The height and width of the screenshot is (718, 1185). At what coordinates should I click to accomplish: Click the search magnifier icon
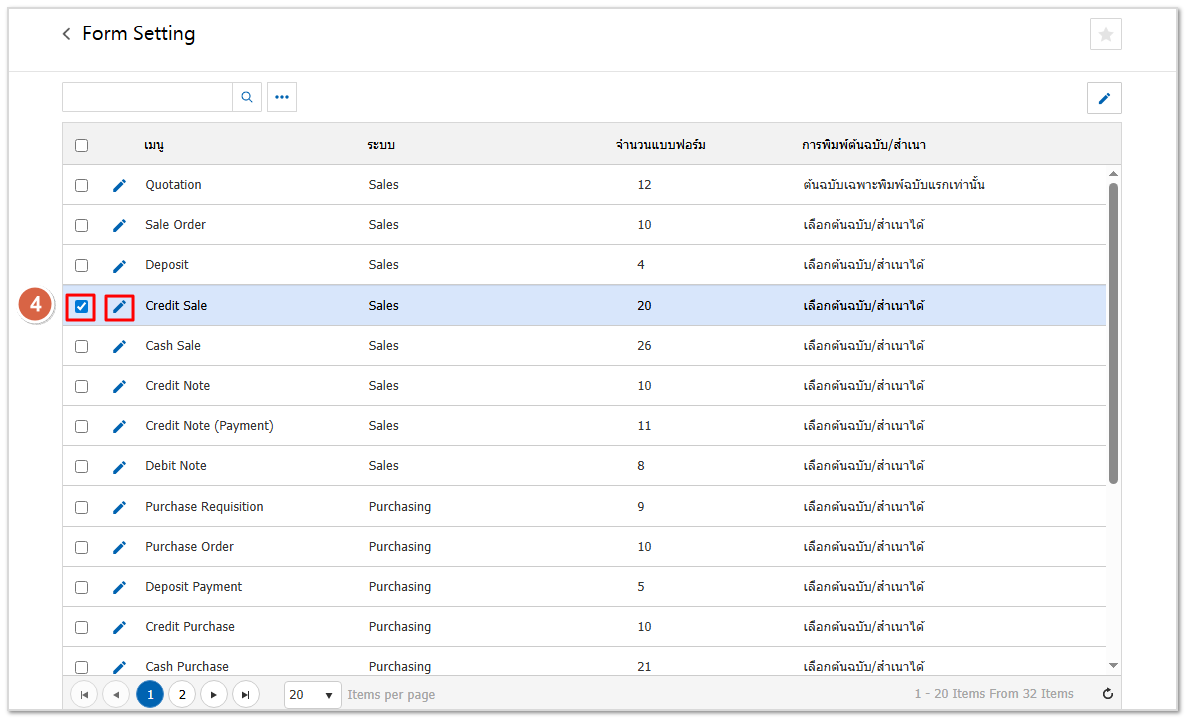pyautogui.click(x=247, y=97)
